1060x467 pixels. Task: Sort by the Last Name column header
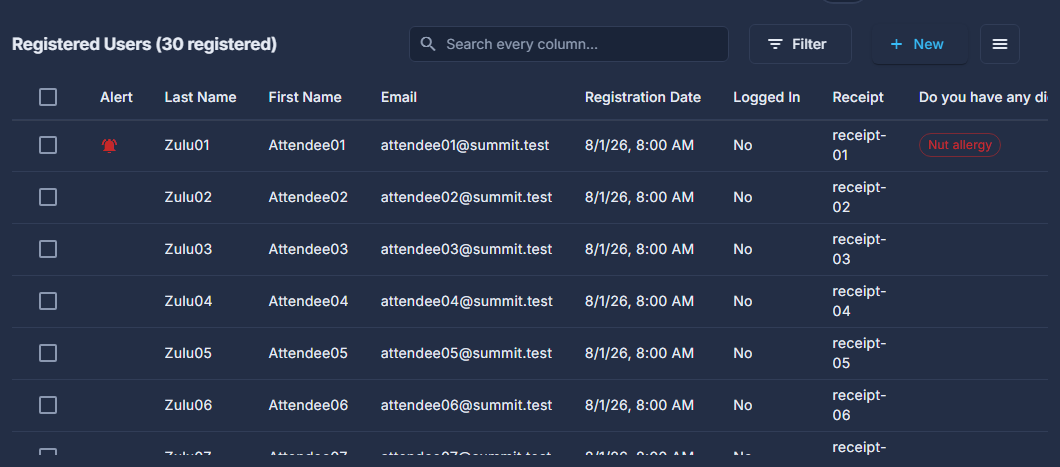click(x=200, y=97)
